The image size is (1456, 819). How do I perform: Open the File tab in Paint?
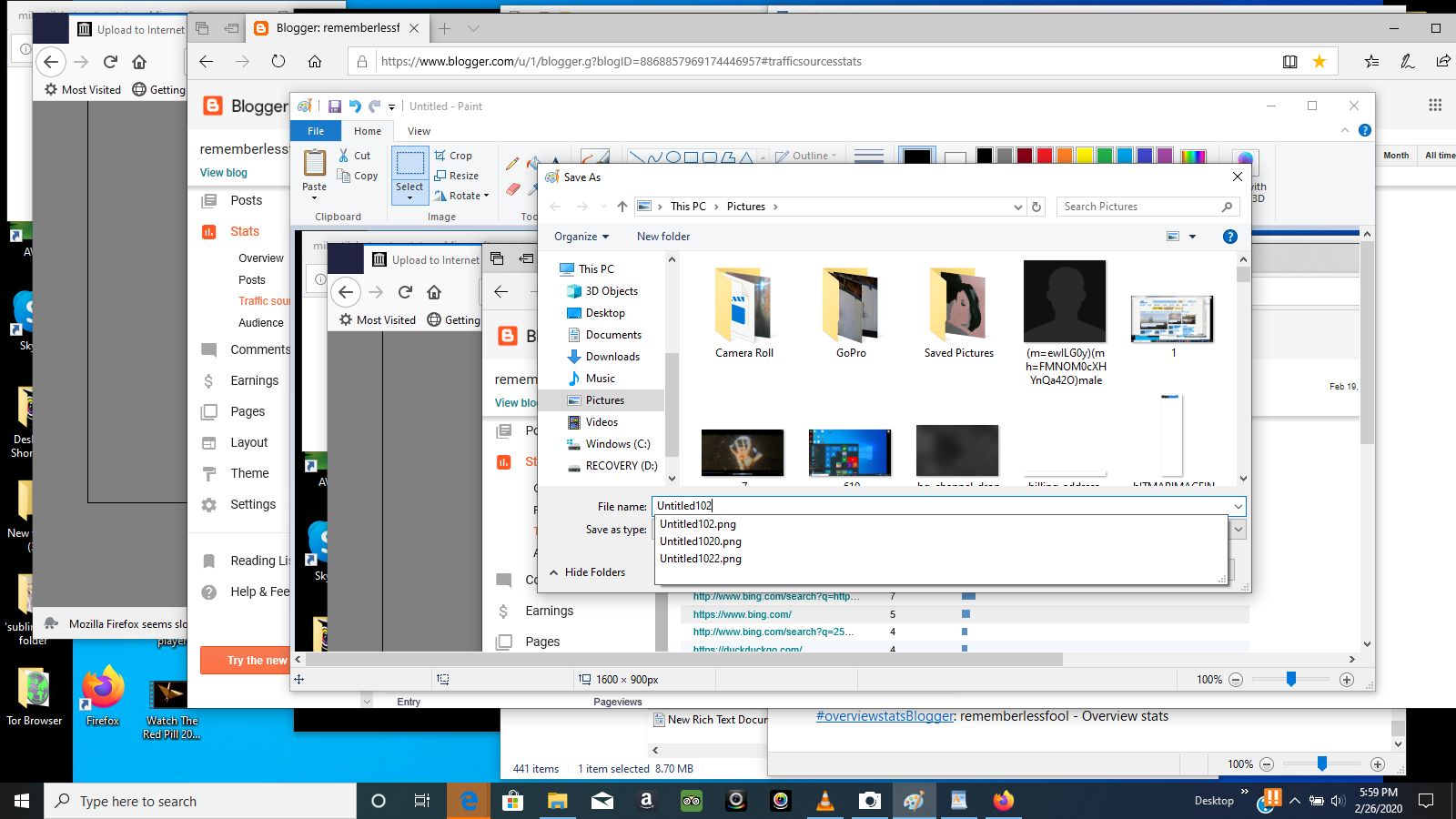316,131
